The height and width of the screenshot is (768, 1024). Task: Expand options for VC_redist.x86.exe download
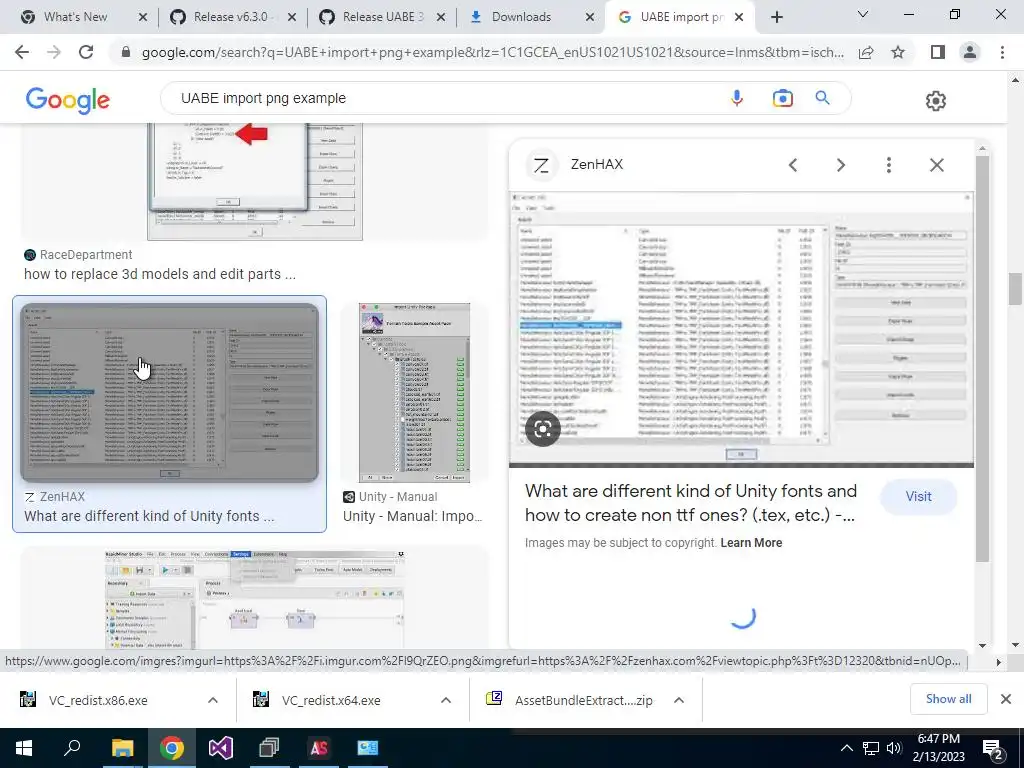point(213,700)
